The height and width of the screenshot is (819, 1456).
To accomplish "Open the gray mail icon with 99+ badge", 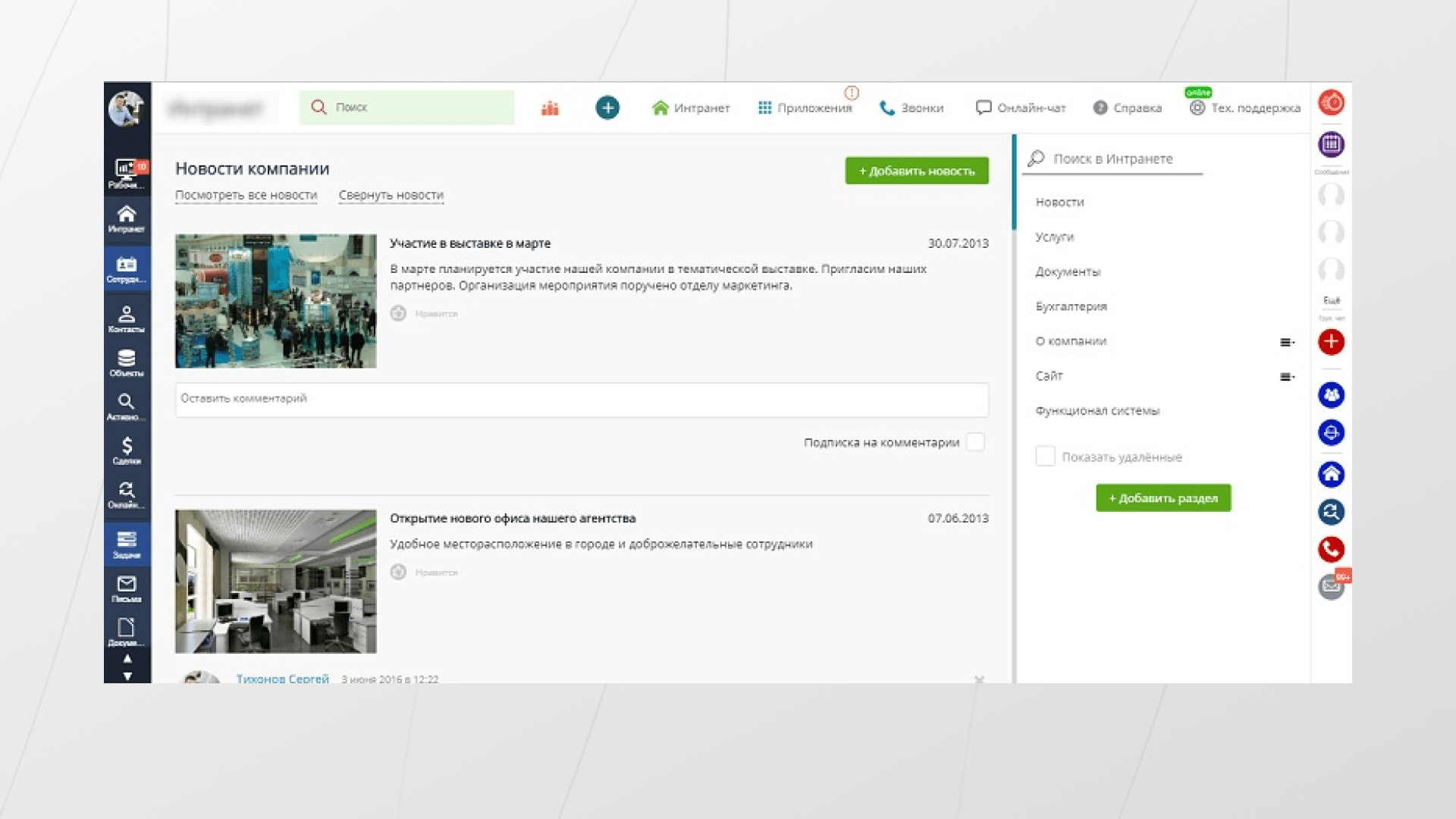I will pos(1332,586).
